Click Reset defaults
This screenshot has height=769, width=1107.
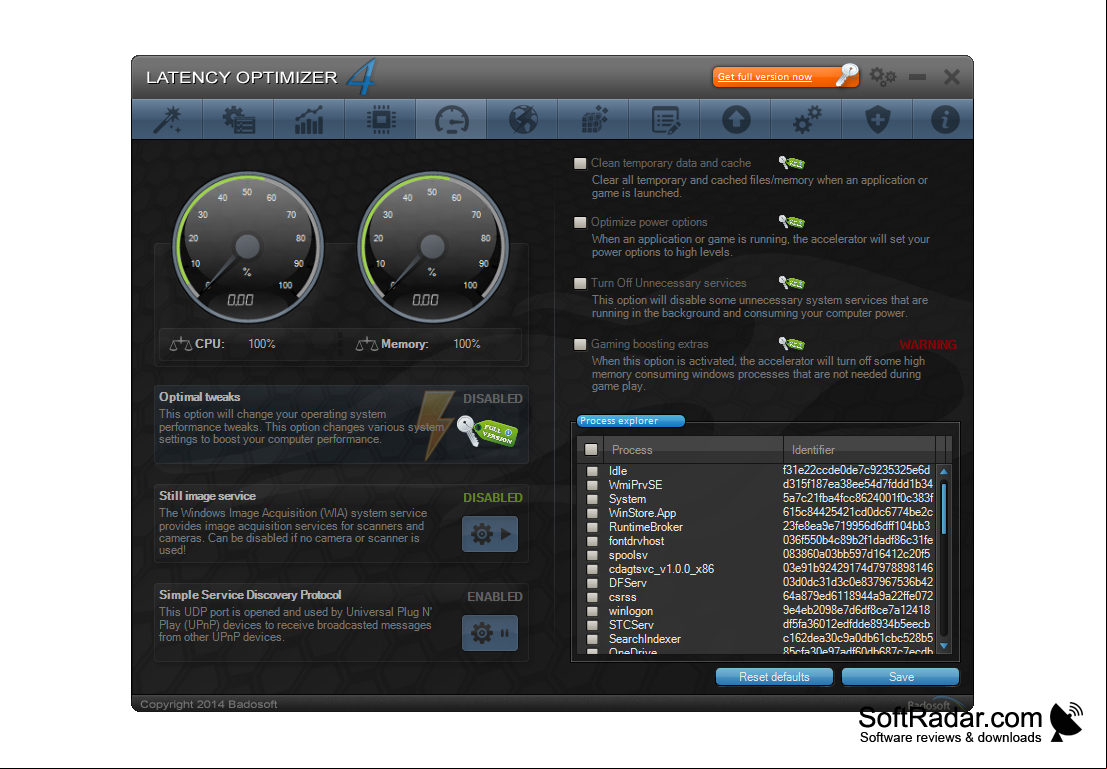pos(774,677)
